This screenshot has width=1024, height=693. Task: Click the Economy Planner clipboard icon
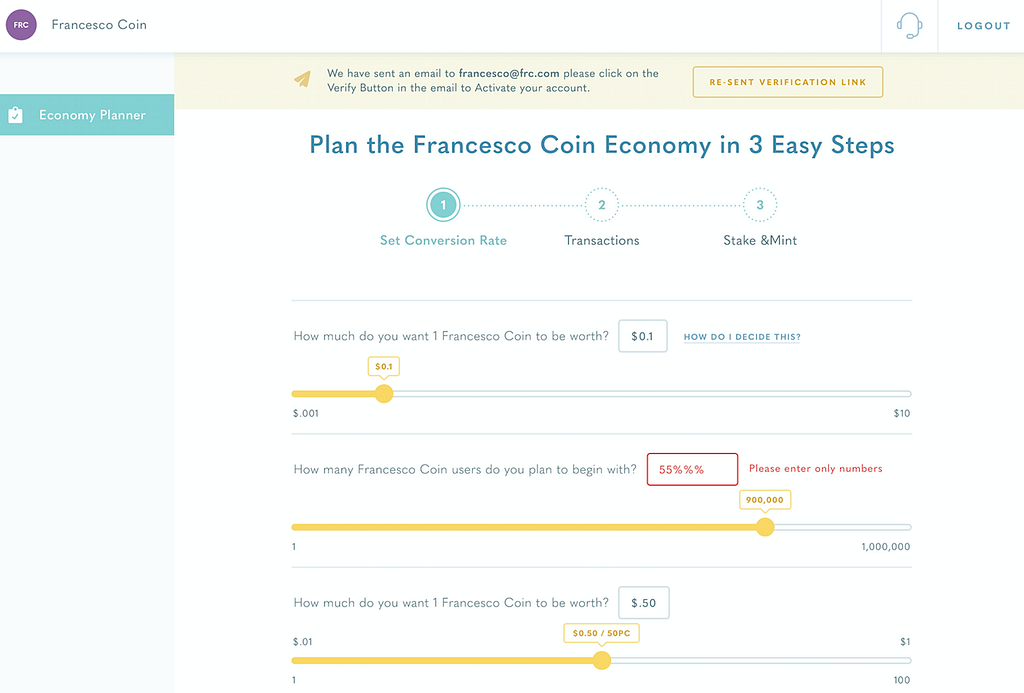click(15, 115)
